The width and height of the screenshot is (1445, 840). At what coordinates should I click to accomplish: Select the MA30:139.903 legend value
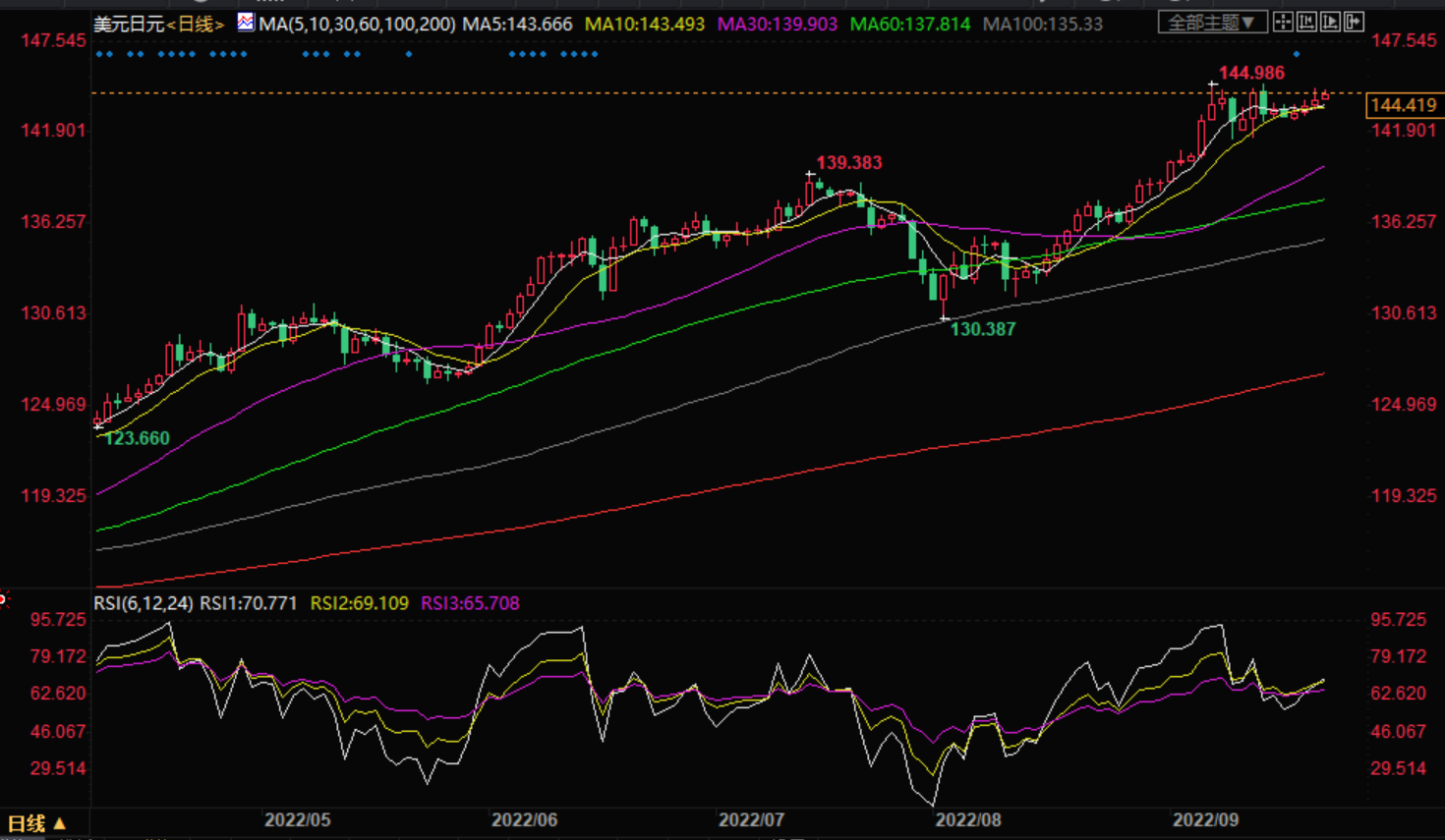[778, 24]
